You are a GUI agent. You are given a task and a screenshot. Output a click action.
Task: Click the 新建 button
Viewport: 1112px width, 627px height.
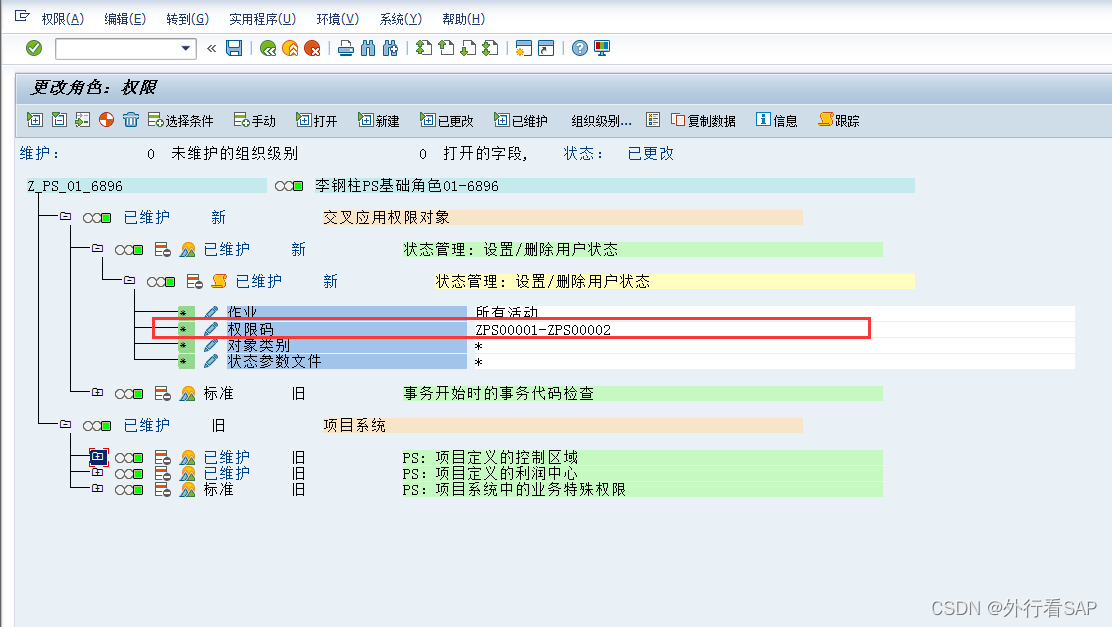click(x=379, y=121)
